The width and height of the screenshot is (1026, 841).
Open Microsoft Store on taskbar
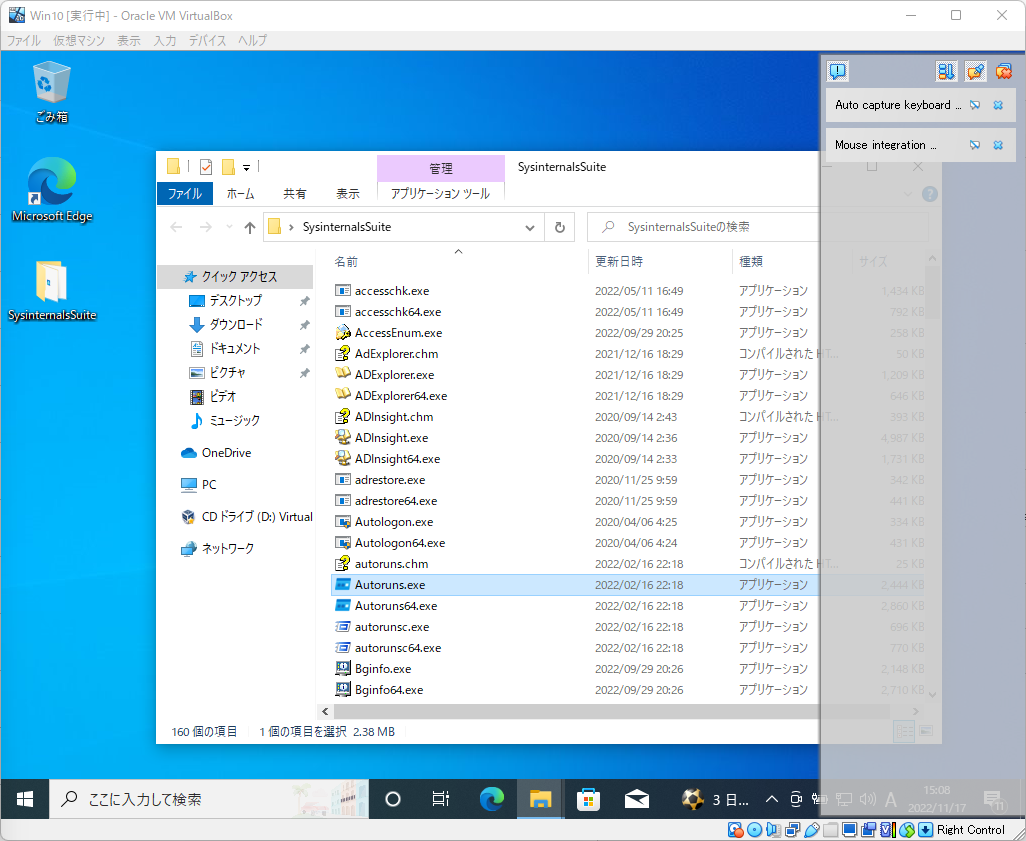[x=588, y=798]
